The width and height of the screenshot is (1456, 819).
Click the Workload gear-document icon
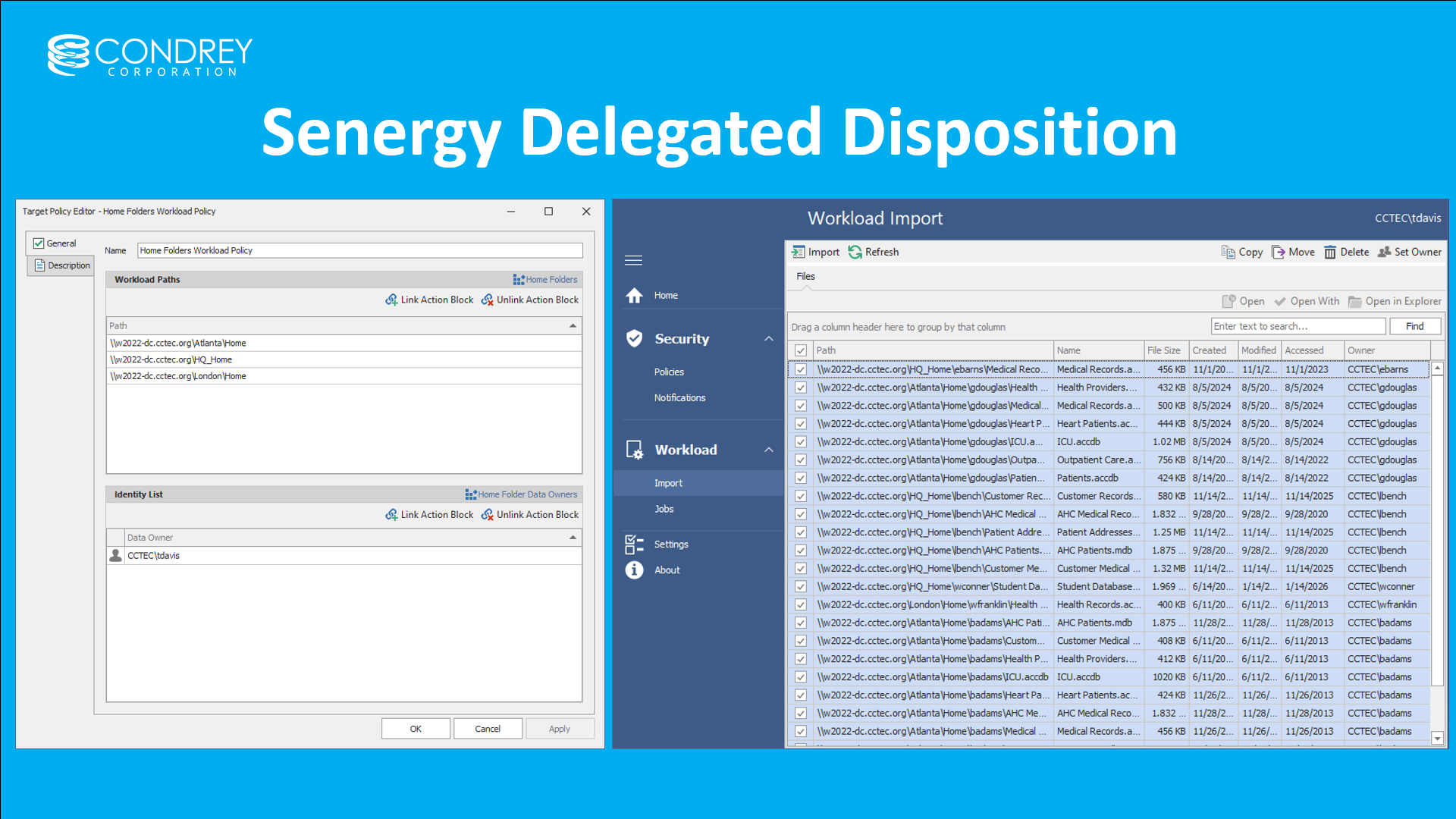click(635, 450)
